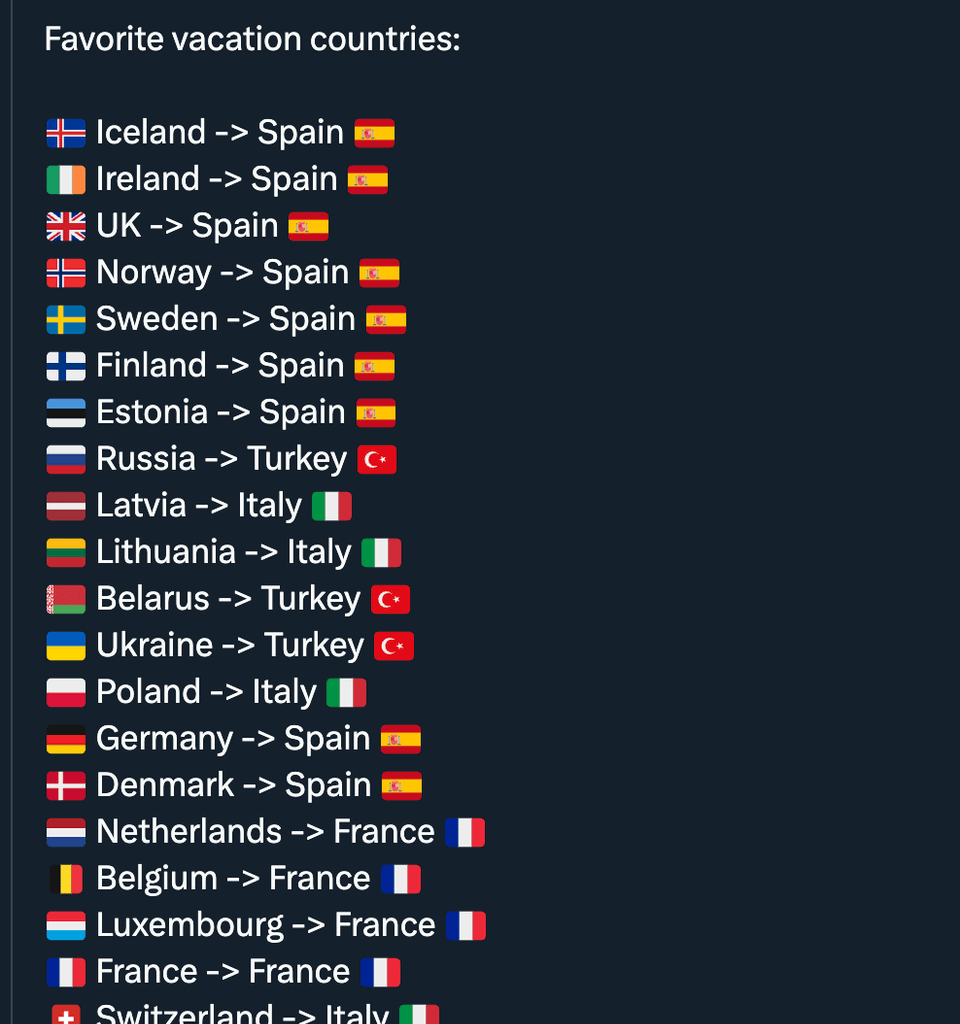
Task: Click the Denmark flag emoji
Action: (x=66, y=786)
